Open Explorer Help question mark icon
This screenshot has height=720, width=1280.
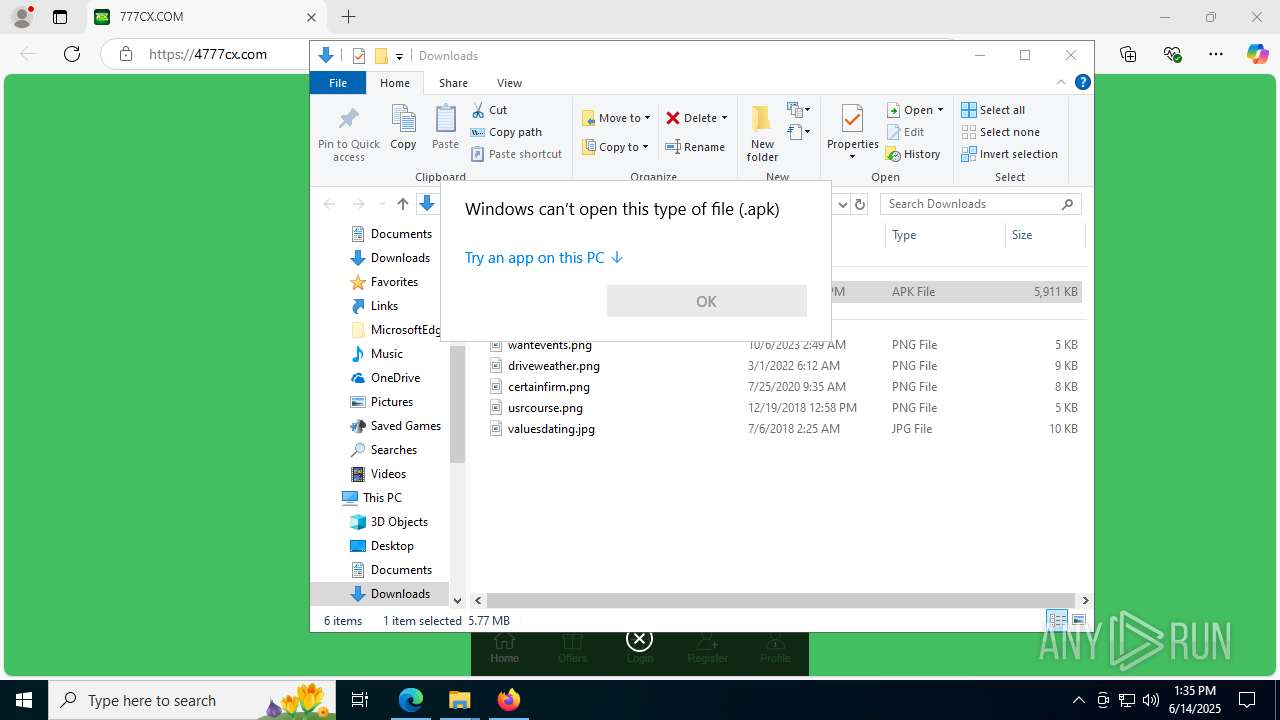pos(1082,83)
